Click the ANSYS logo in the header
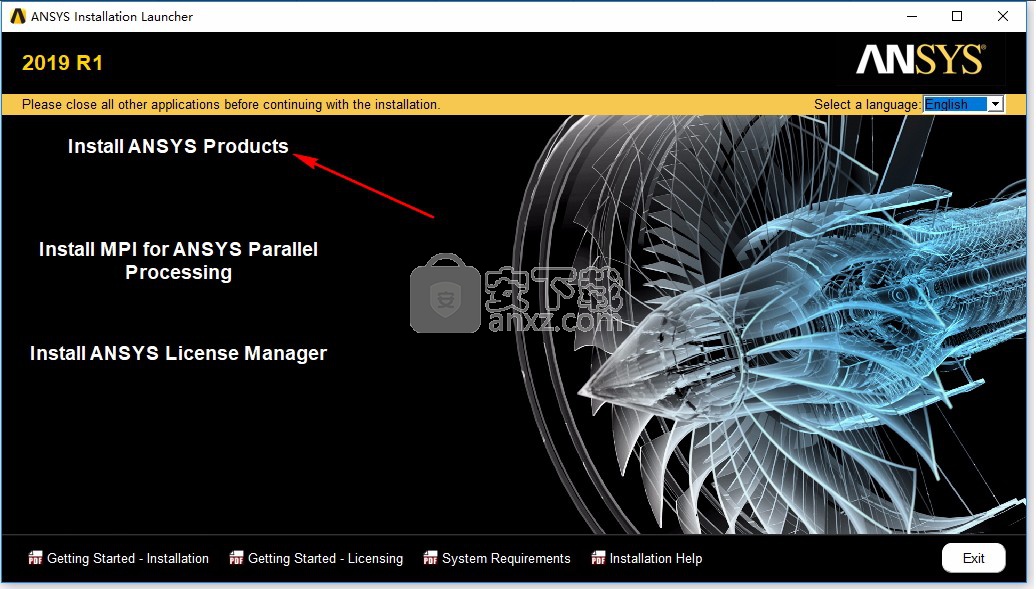This screenshot has height=589, width=1036. 920,59
